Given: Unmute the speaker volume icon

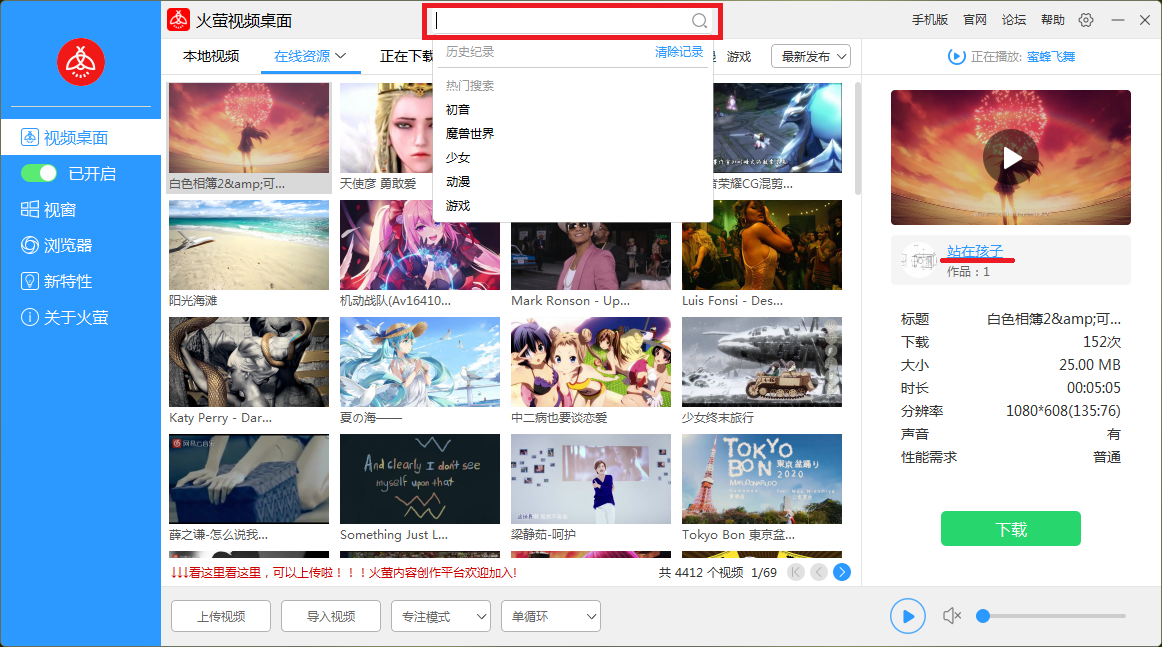Looking at the screenshot, I should click(951, 616).
